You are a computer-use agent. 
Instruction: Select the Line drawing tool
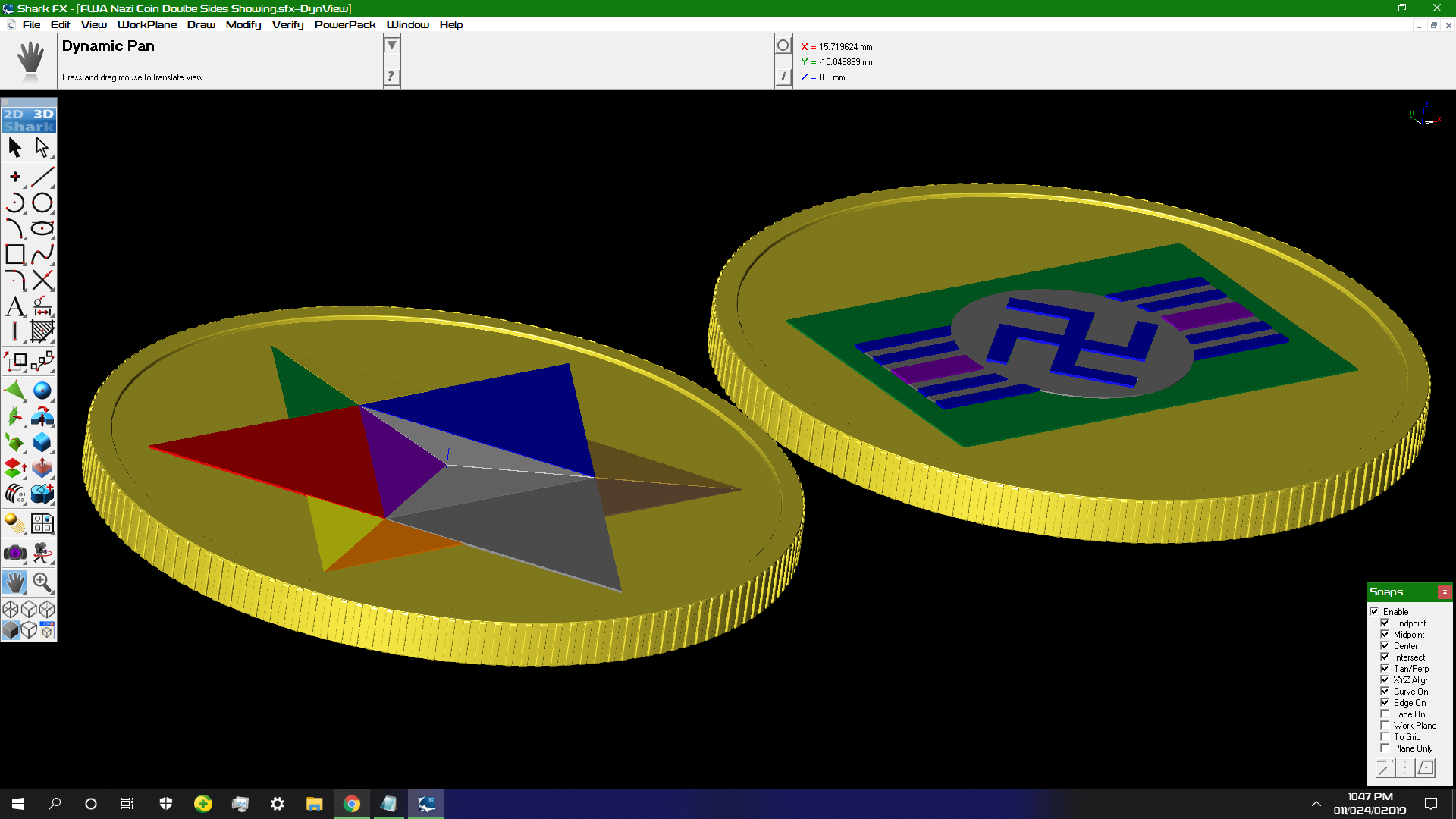[42, 177]
